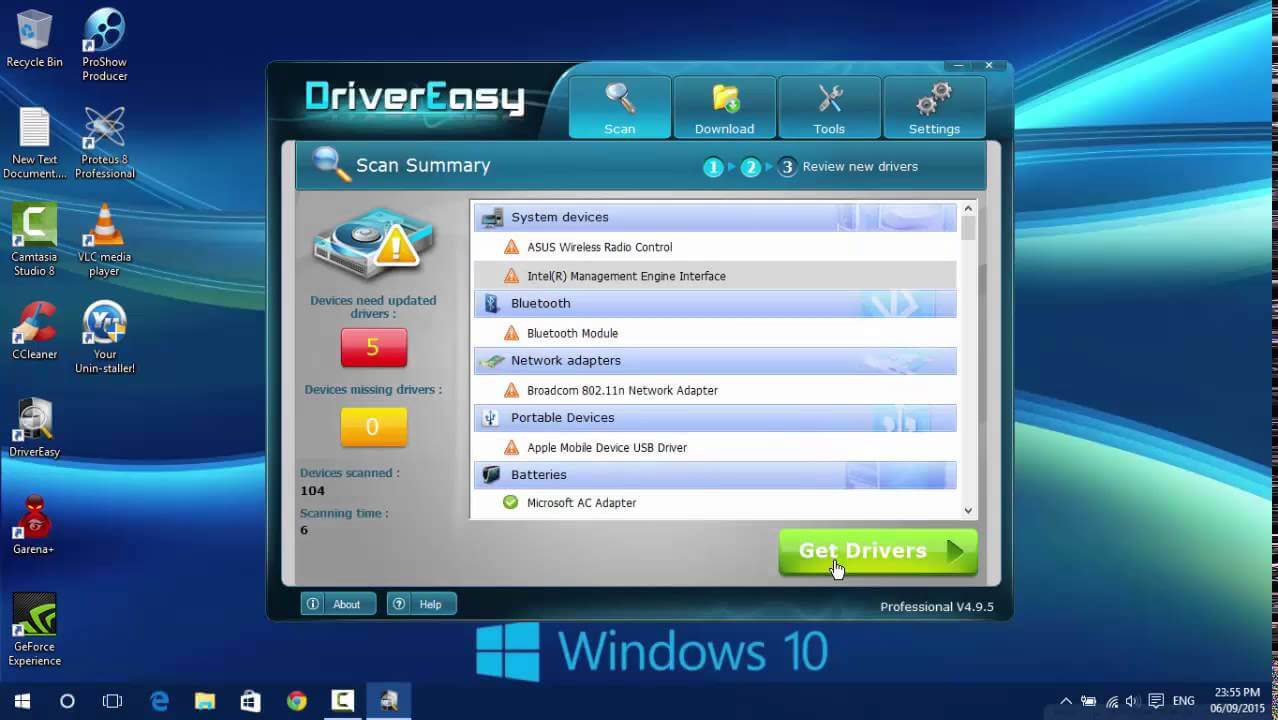1278x720 pixels.
Task: Click the Batteries category icon
Action: 491,474
